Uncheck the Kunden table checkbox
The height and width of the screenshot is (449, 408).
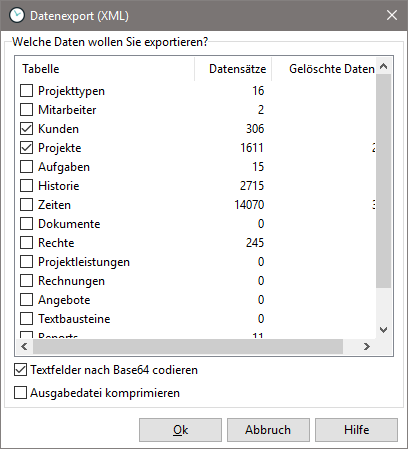[26, 129]
